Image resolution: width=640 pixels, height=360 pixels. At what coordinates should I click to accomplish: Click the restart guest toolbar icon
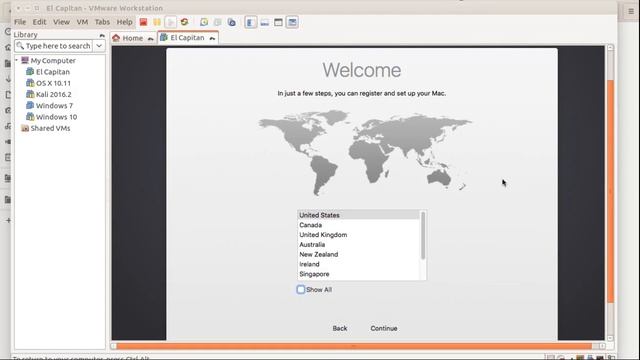pos(184,22)
